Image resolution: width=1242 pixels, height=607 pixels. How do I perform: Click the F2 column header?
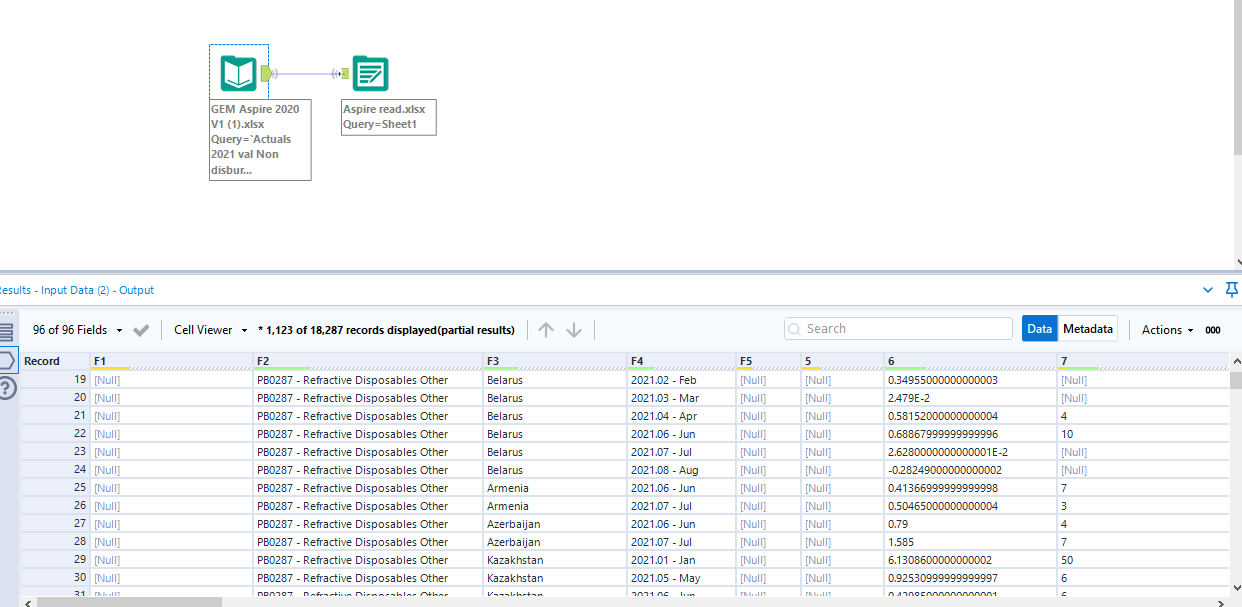[x=367, y=361]
